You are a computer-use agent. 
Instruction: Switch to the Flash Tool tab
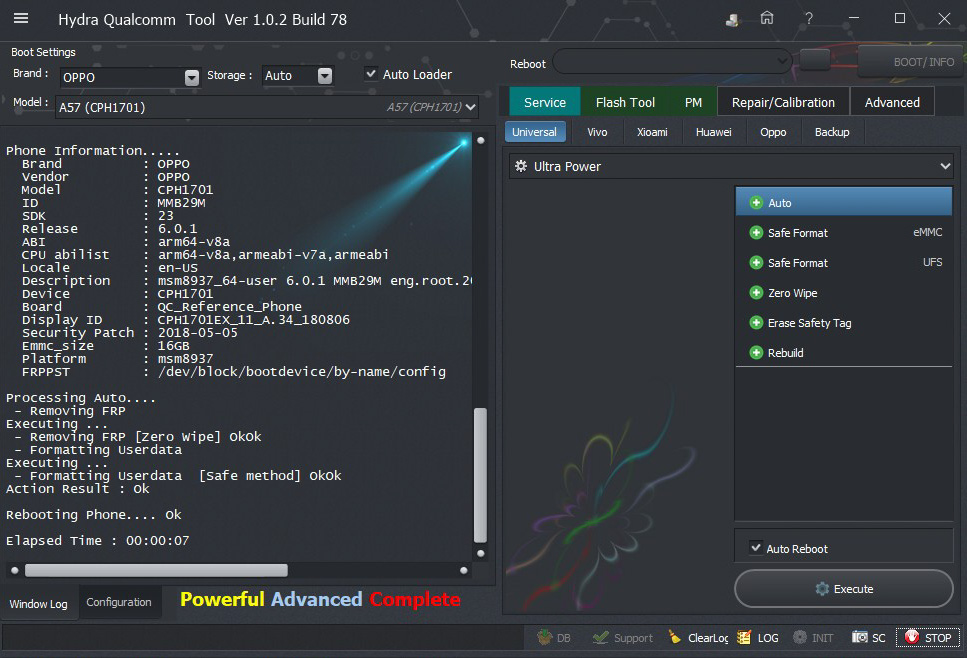(x=625, y=102)
